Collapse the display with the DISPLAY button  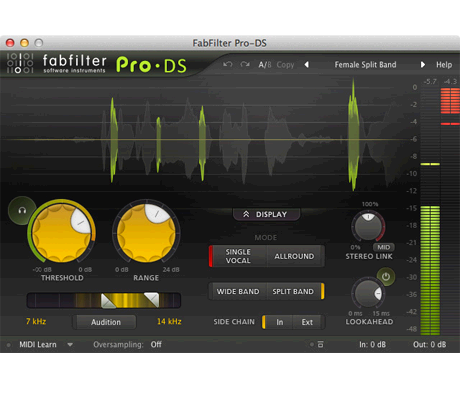pos(266,214)
